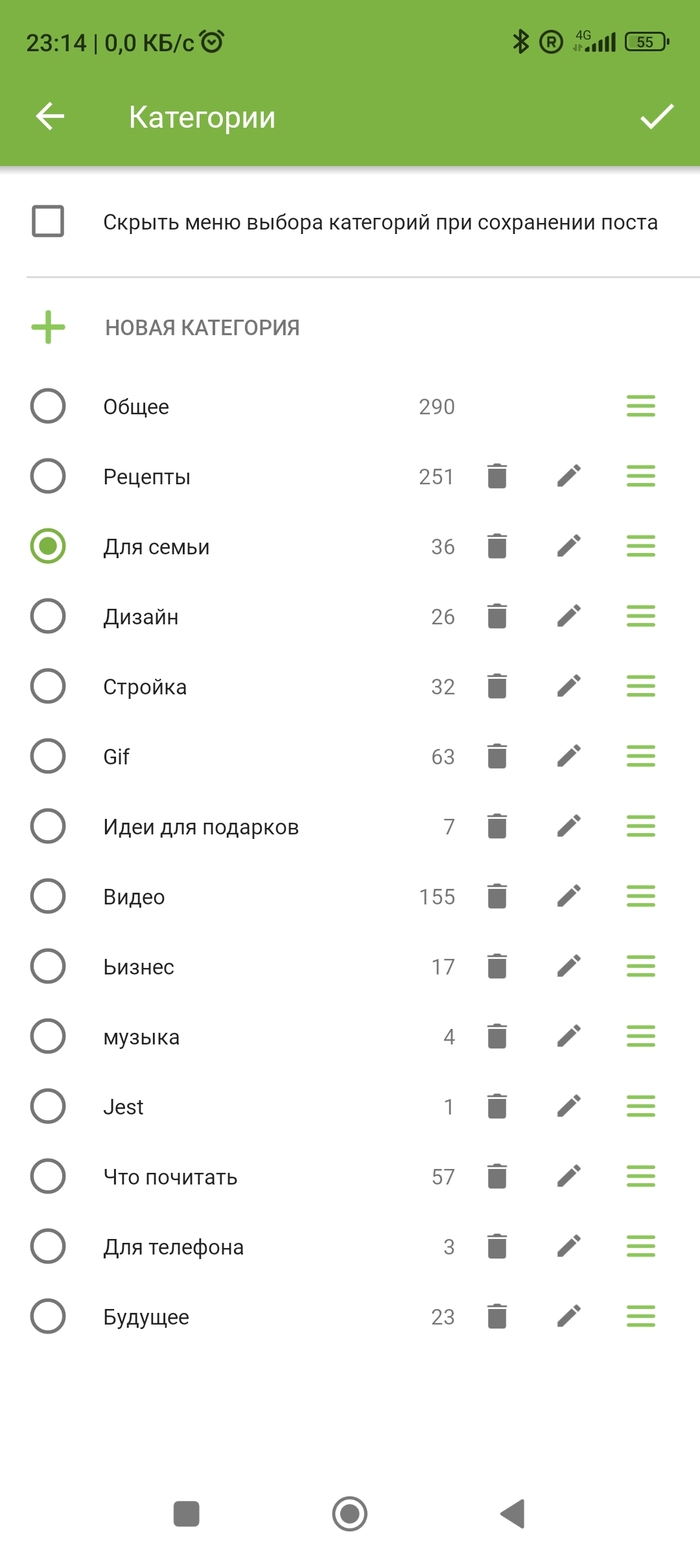This screenshot has width=700, height=1556.
Task: Tap the back arrow in the header
Action: coord(50,117)
